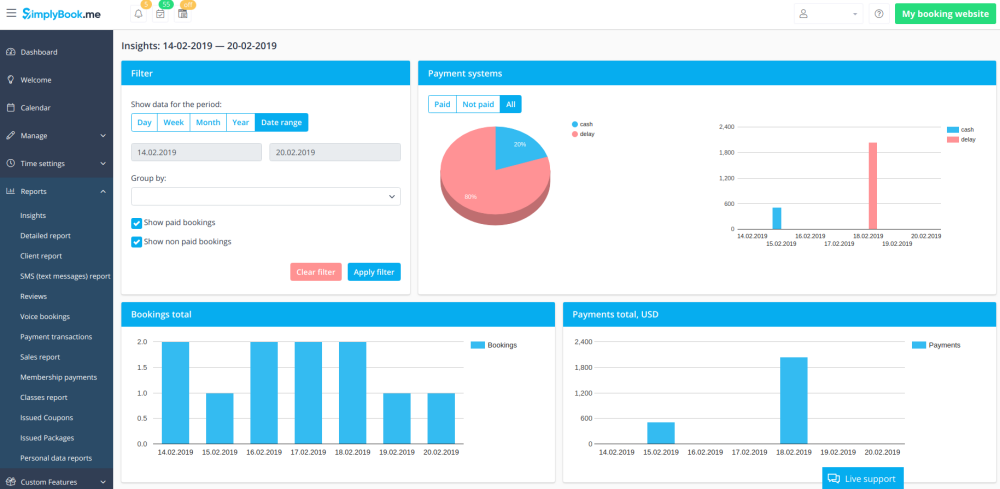
Task: Click the Welcome lightbulb icon
Action: (10, 79)
